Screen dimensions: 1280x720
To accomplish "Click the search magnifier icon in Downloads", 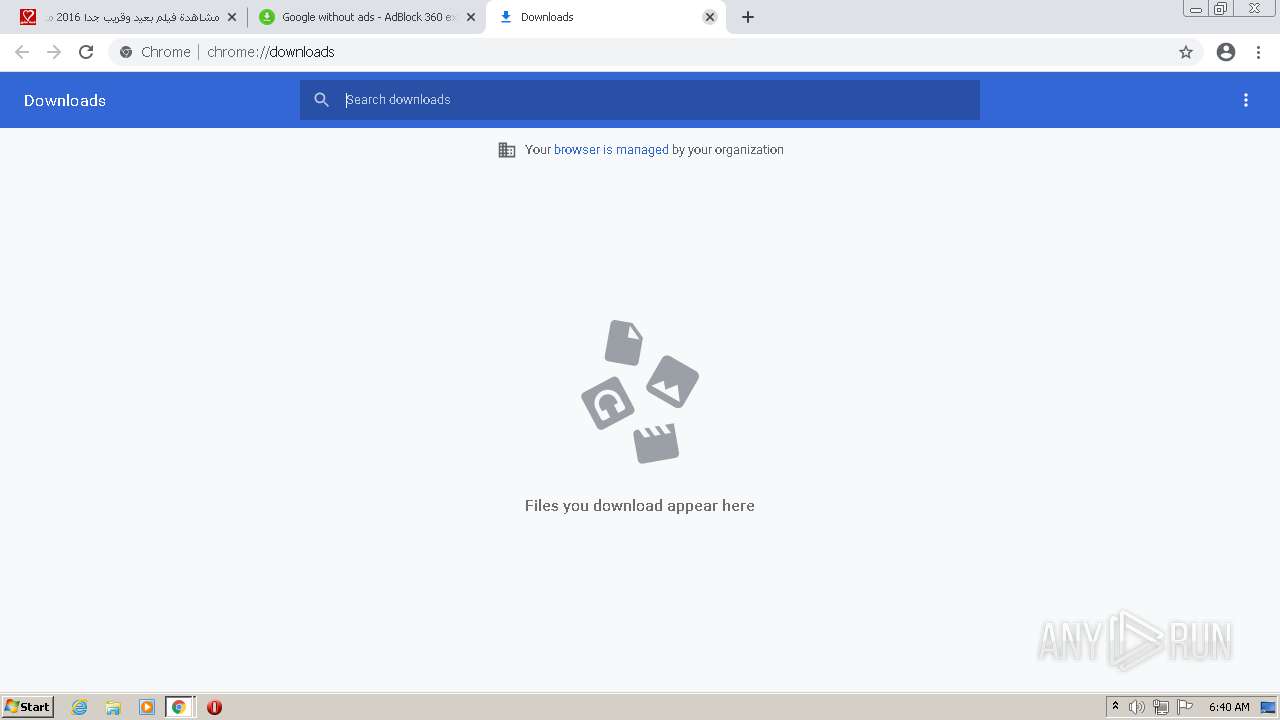I will [x=321, y=100].
